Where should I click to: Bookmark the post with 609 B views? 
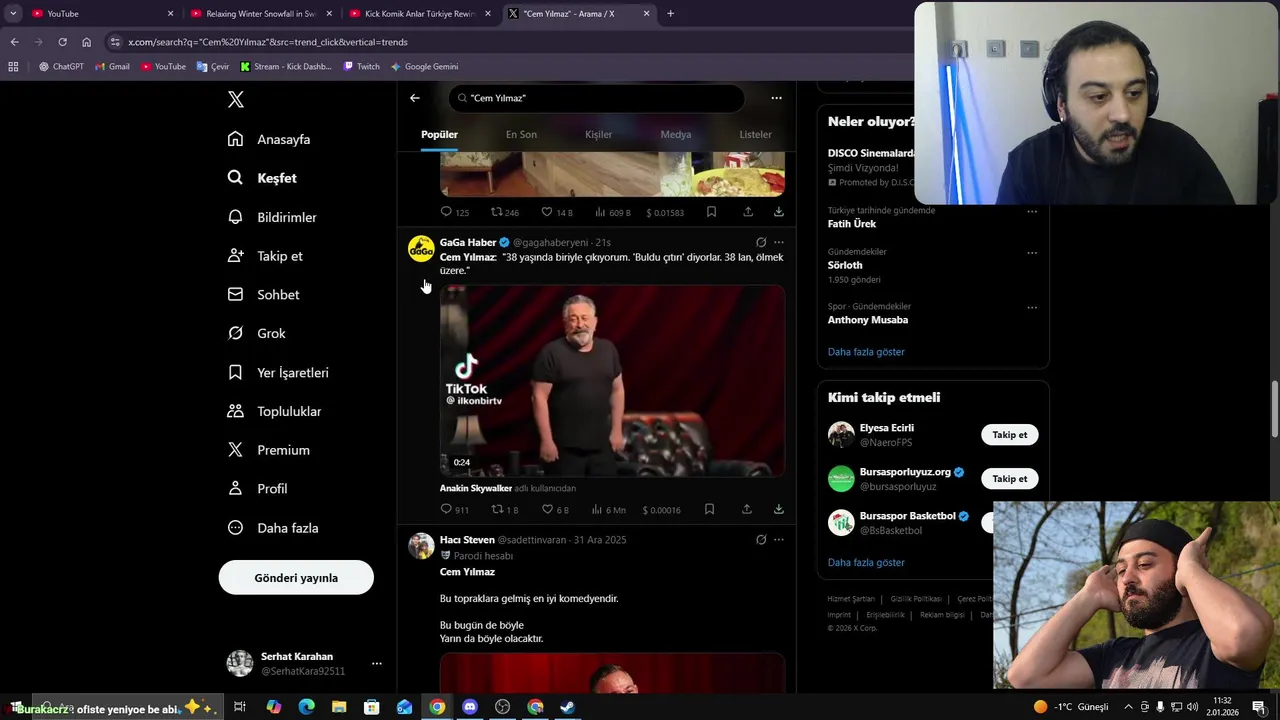[711, 212]
